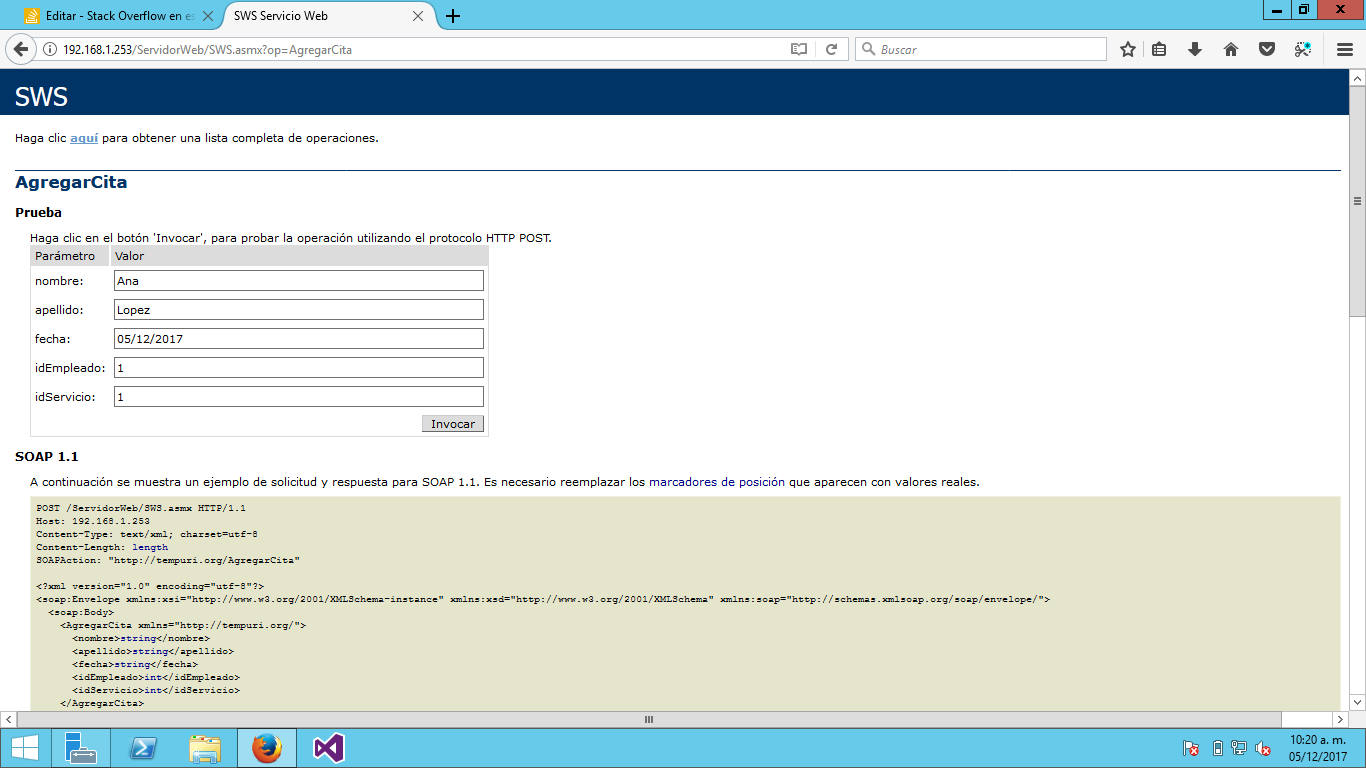Launch Server Manager from the taskbar
This screenshot has width=1366, height=768.
pyautogui.click(x=81, y=748)
